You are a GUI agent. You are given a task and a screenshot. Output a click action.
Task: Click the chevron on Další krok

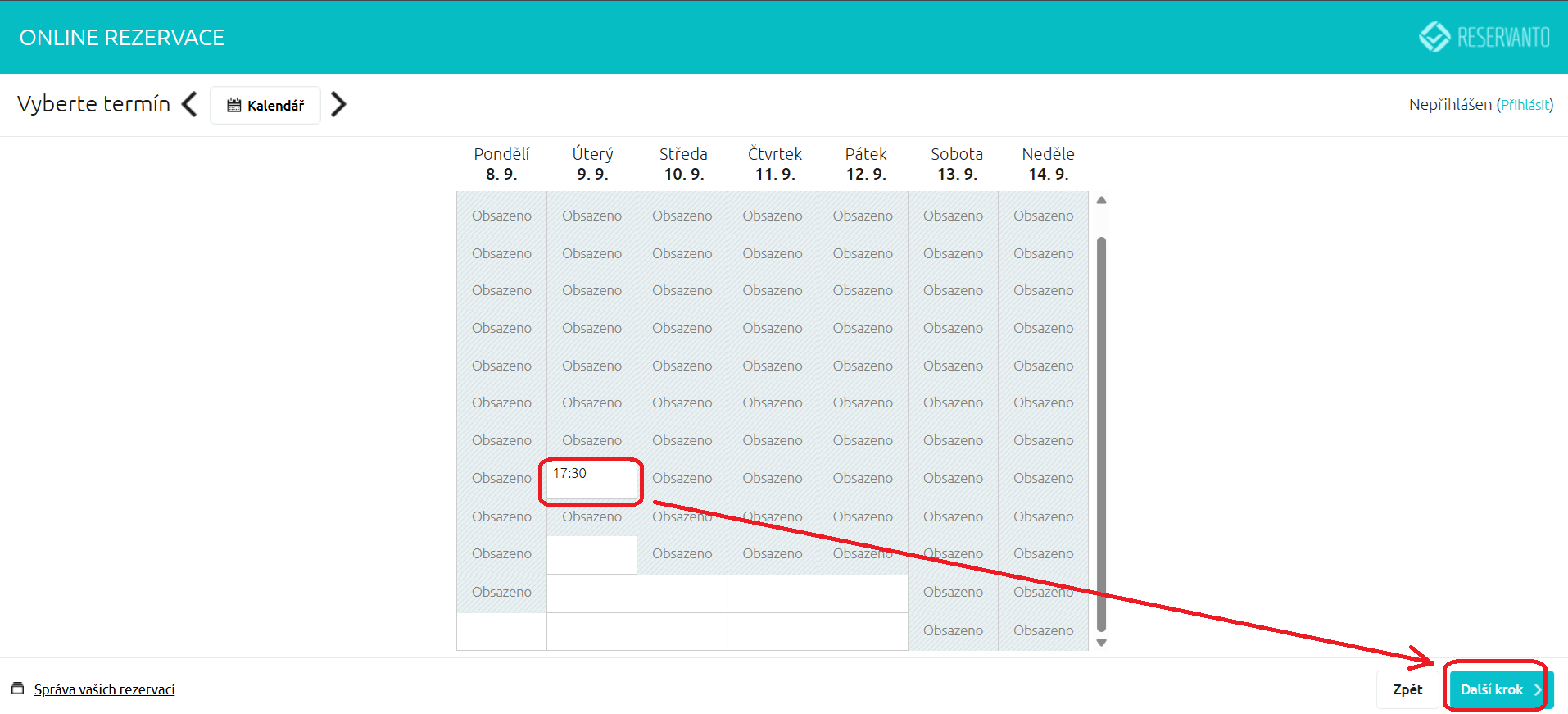1538,690
